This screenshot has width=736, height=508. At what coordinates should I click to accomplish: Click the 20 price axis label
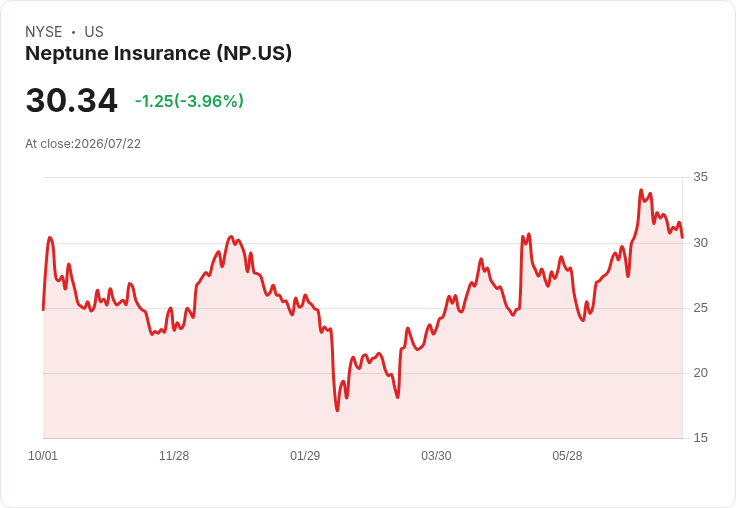pos(700,373)
